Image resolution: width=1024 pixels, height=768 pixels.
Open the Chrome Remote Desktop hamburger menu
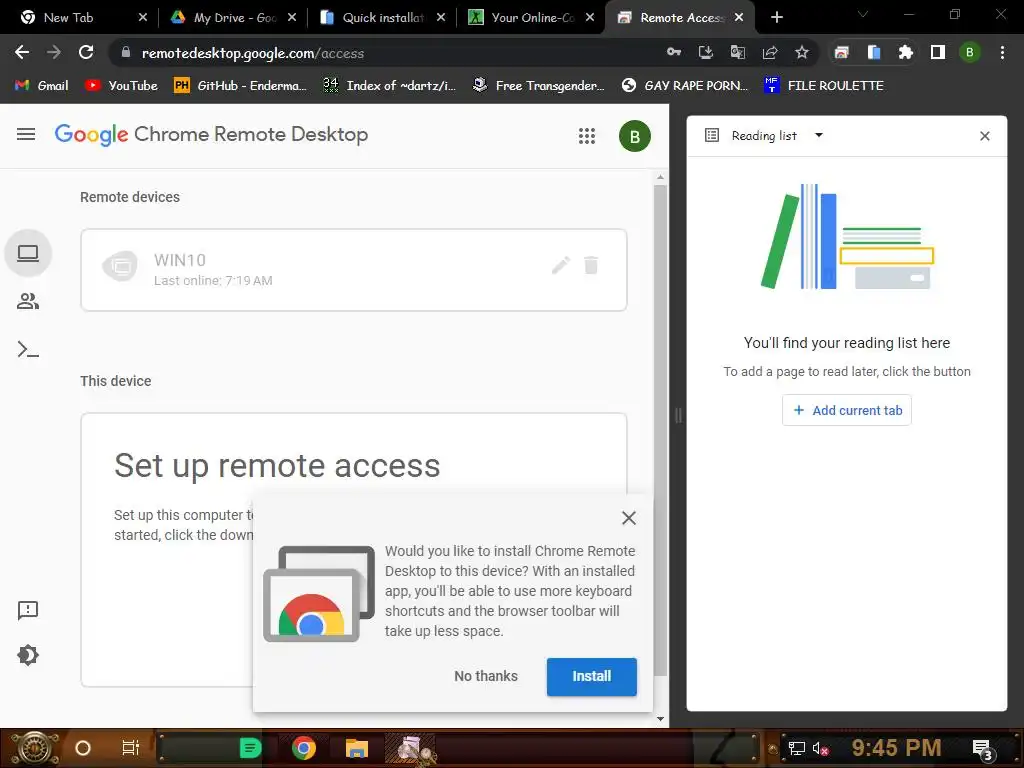[26, 135]
